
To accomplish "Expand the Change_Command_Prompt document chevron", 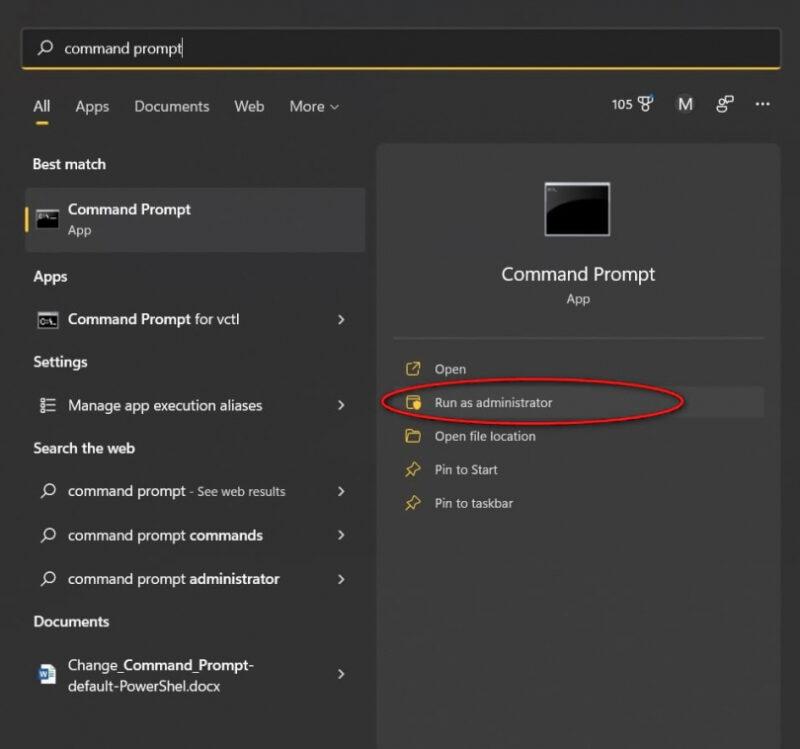I will (341, 674).
